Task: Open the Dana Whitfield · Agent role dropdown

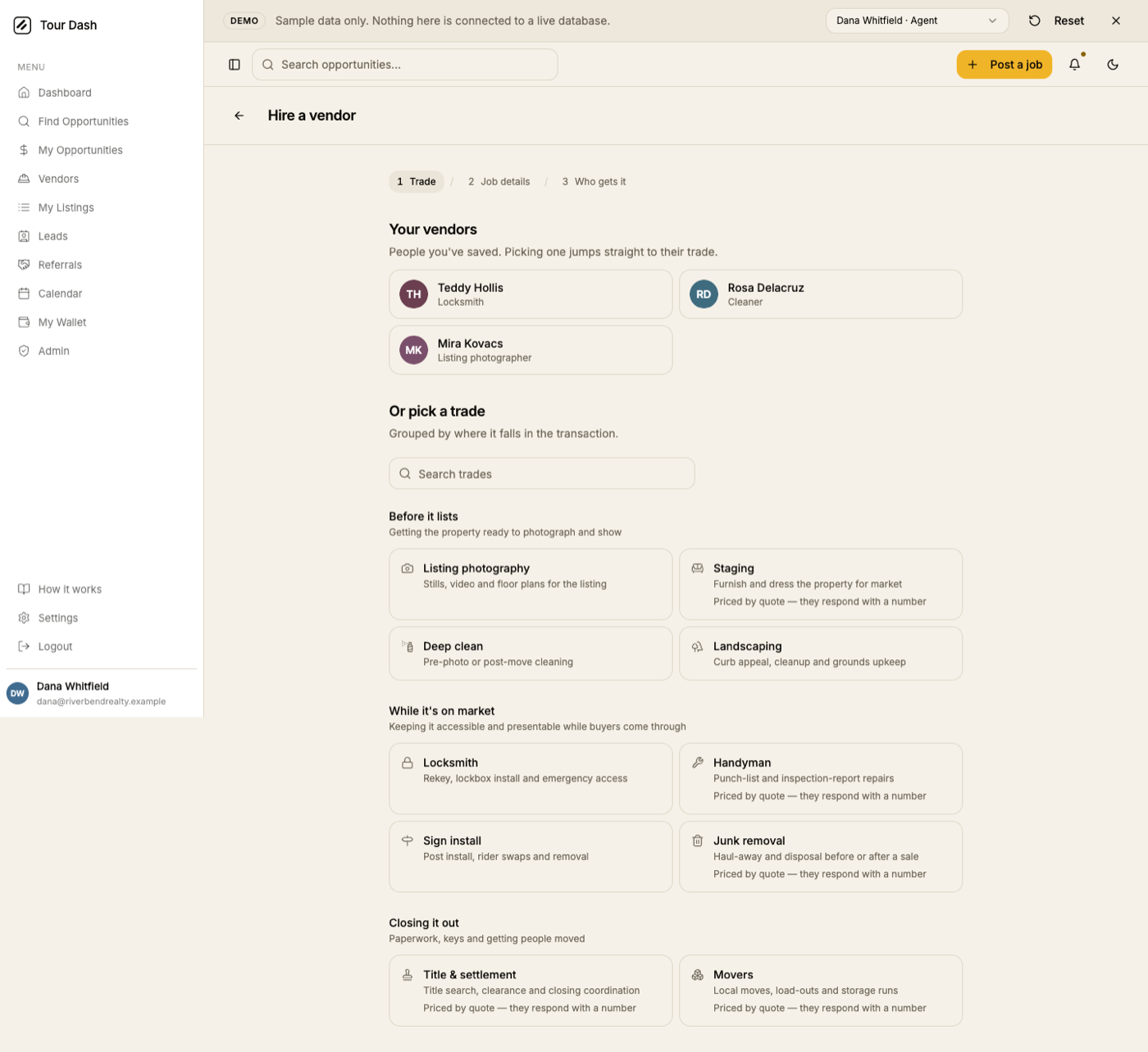Action: [917, 20]
